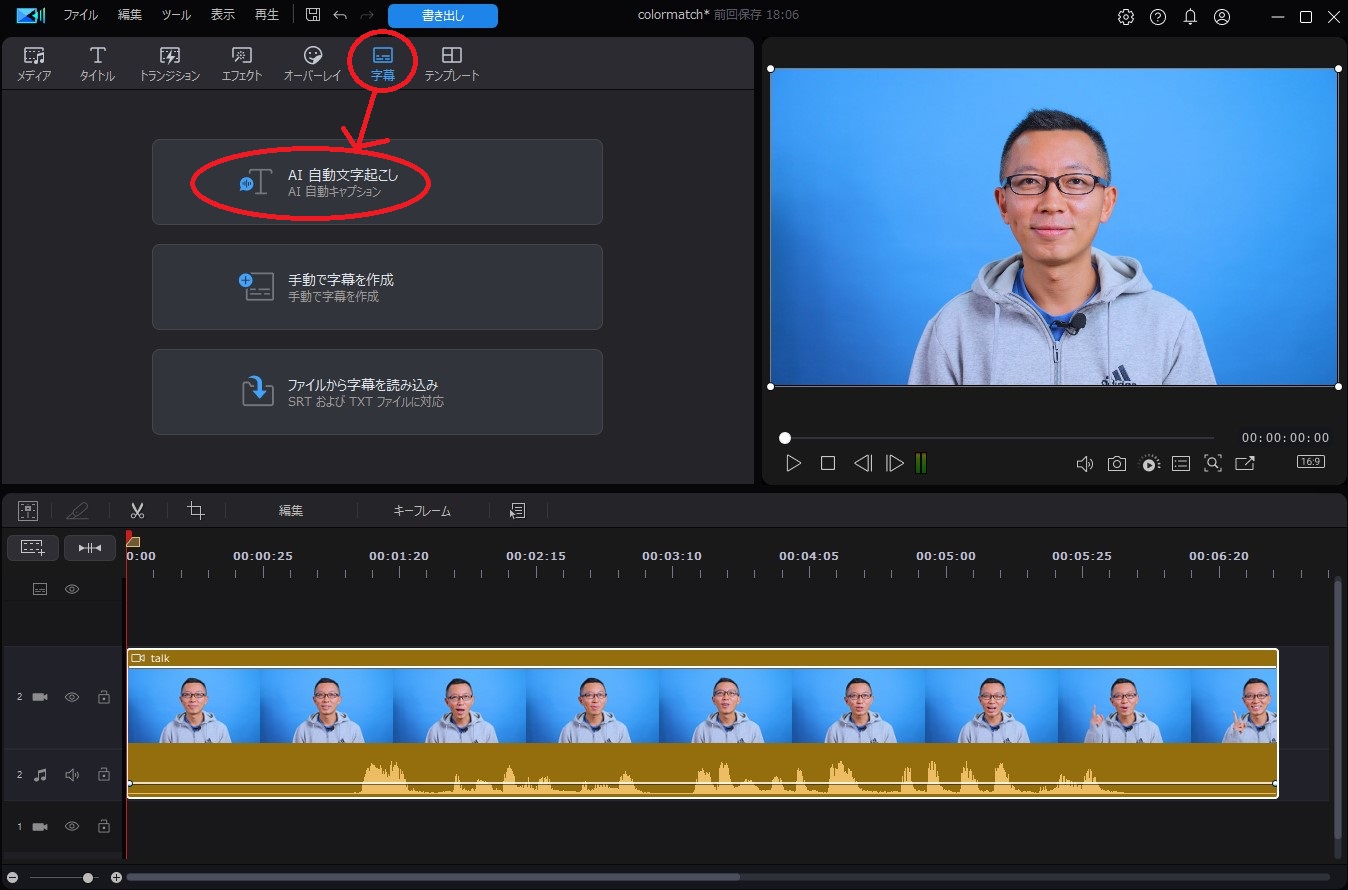Open the ファイル menu
The image size is (1348, 890).
coord(79,15)
